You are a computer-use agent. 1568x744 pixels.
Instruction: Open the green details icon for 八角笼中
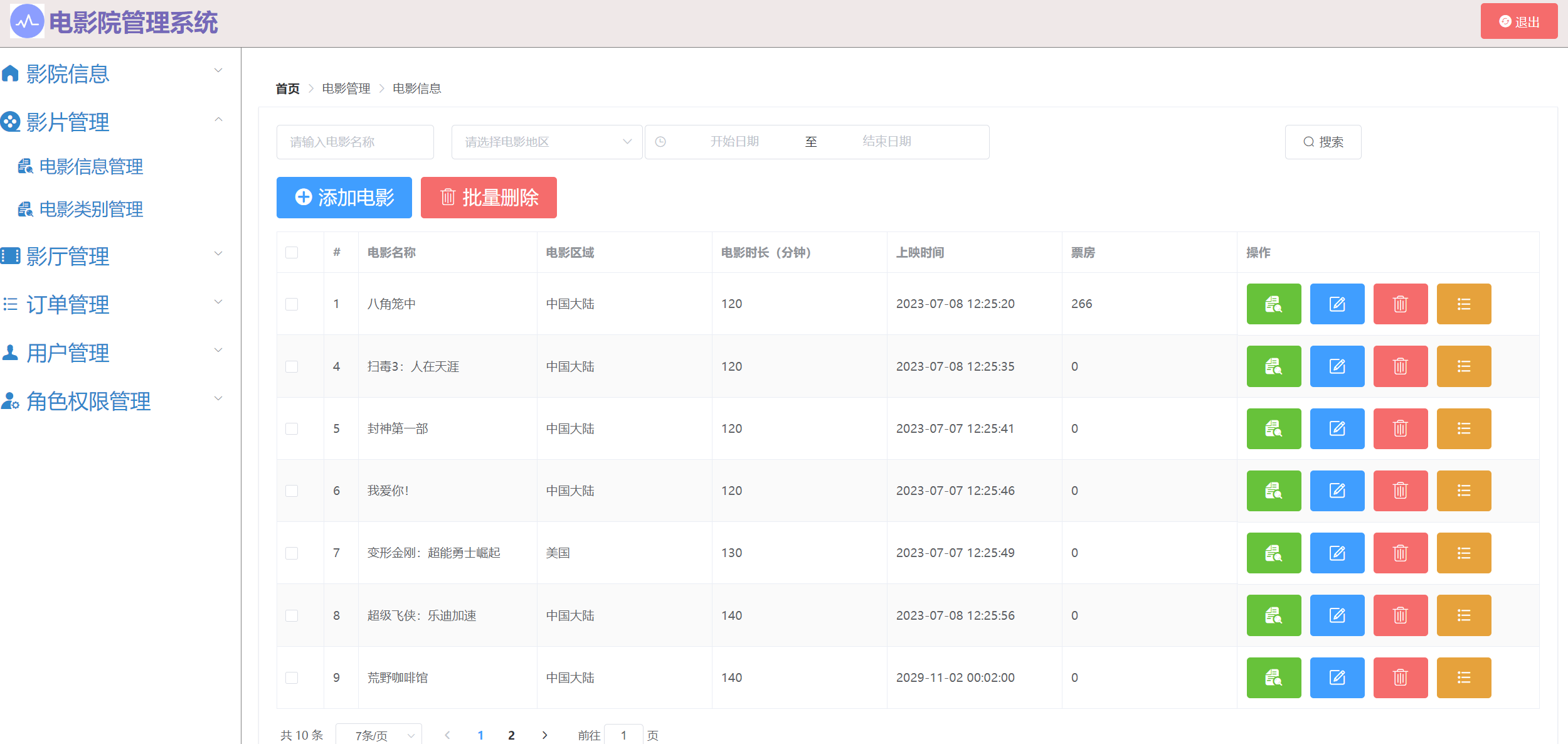(x=1274, y=304)
